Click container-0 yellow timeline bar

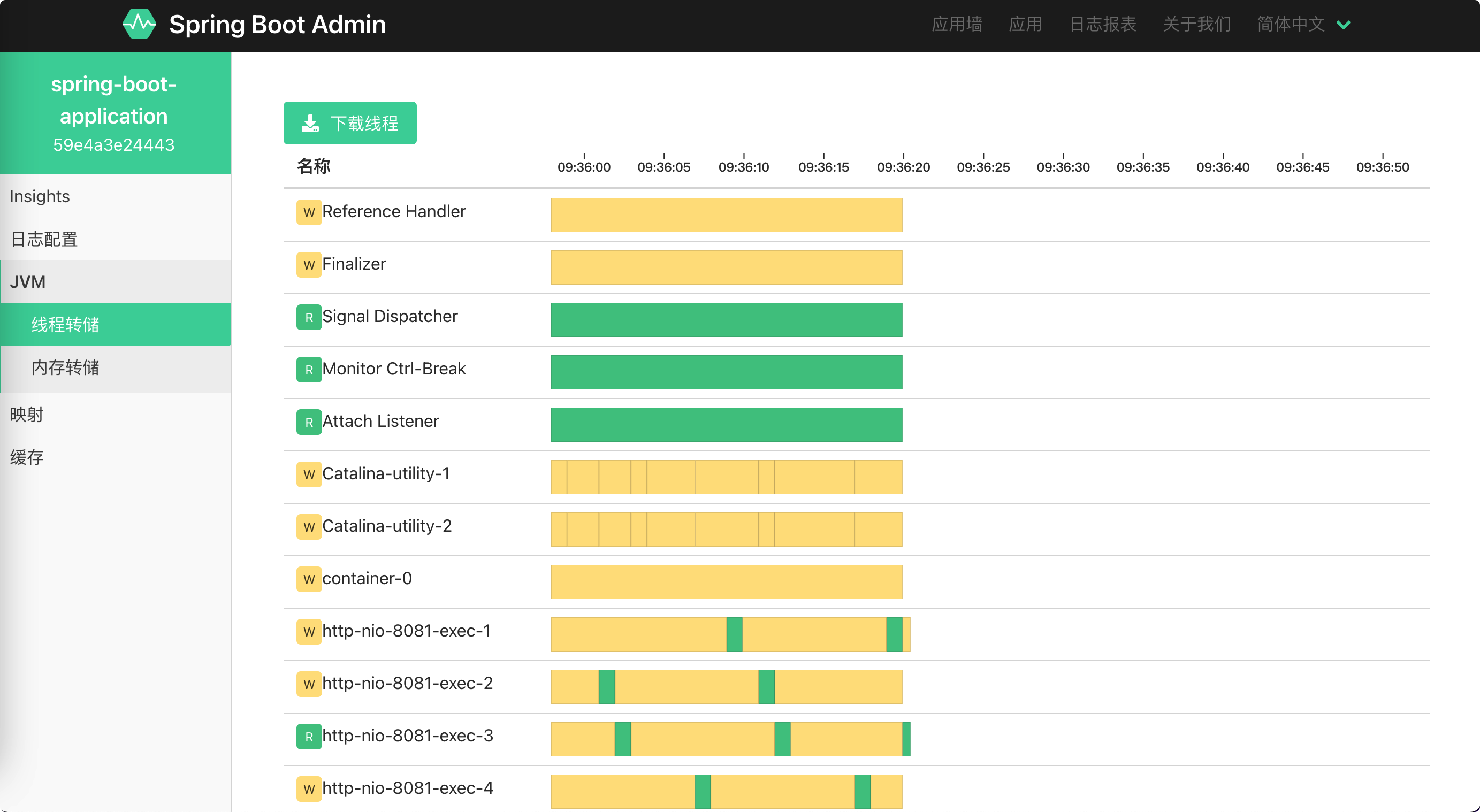726,582
